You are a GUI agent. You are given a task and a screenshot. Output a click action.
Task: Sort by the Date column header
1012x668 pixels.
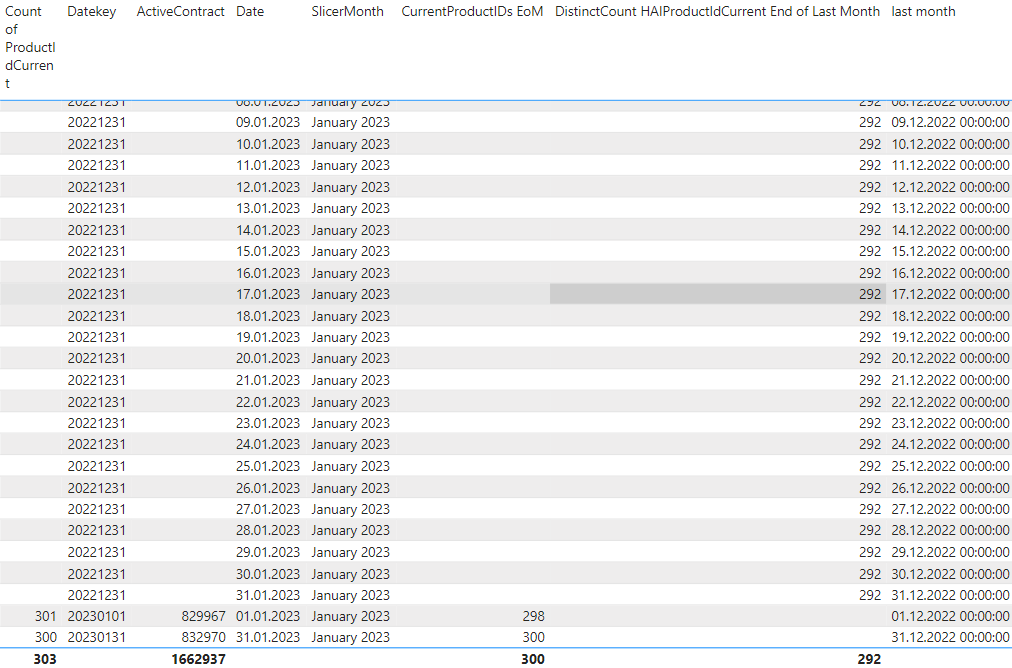[250, 12]
